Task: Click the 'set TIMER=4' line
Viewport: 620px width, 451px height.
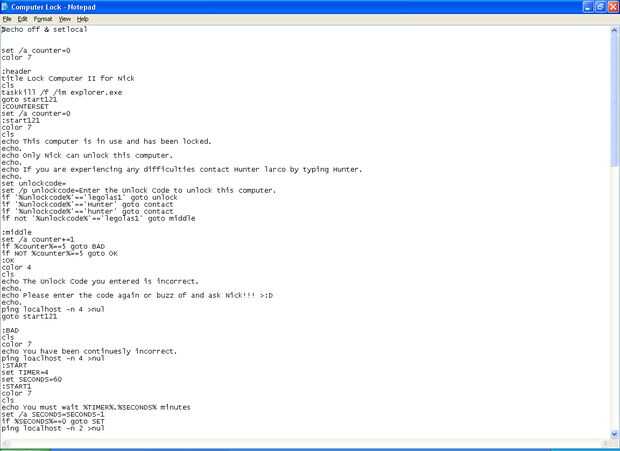Action: coord(25,372)
